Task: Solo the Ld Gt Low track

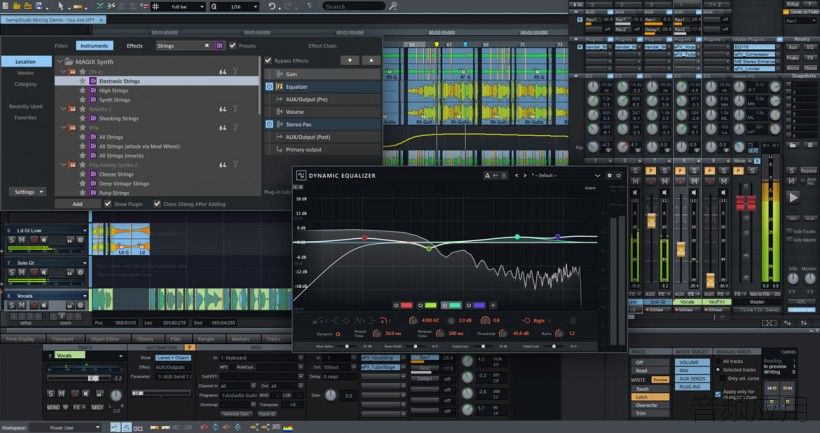Action: pyautogui.click(x=12, y=240)
